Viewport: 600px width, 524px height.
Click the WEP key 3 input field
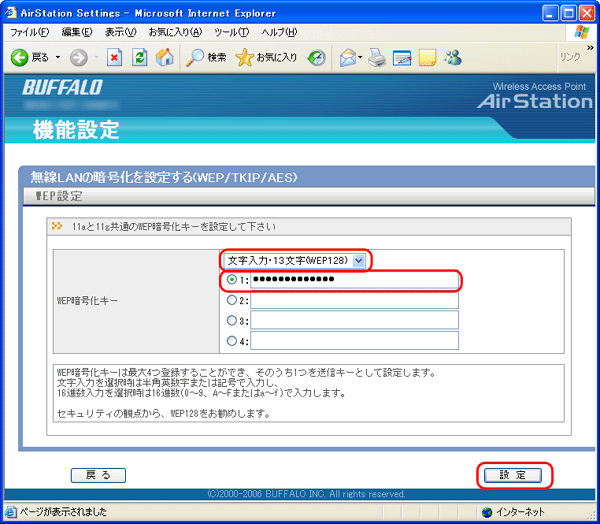354,320
